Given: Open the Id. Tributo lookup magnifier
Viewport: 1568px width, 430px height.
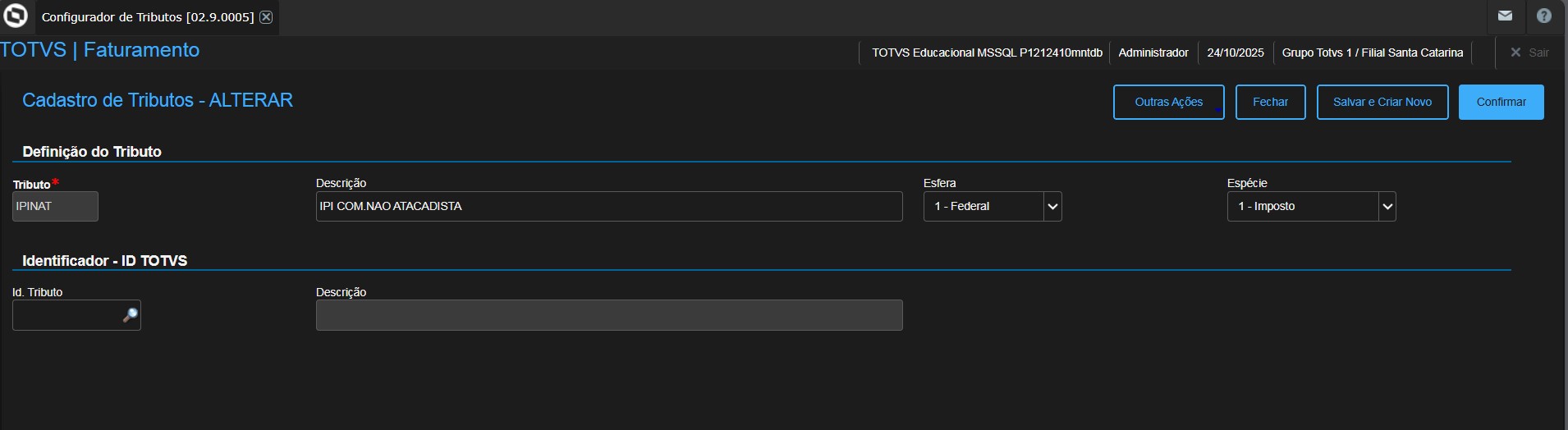Looking at the screenshot, I should 130,316.
